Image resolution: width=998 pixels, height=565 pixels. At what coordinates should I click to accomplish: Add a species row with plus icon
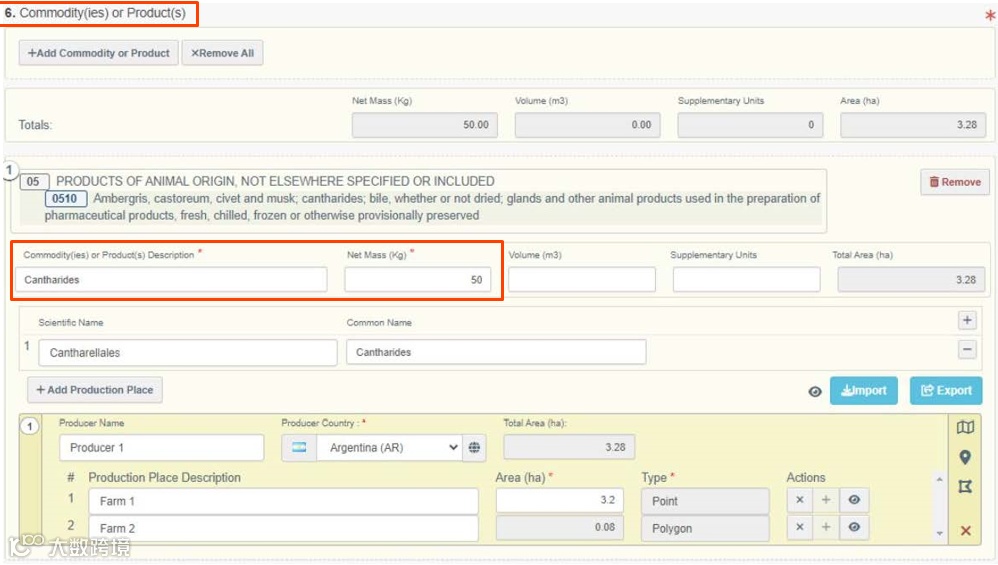[x=967, y=320]
